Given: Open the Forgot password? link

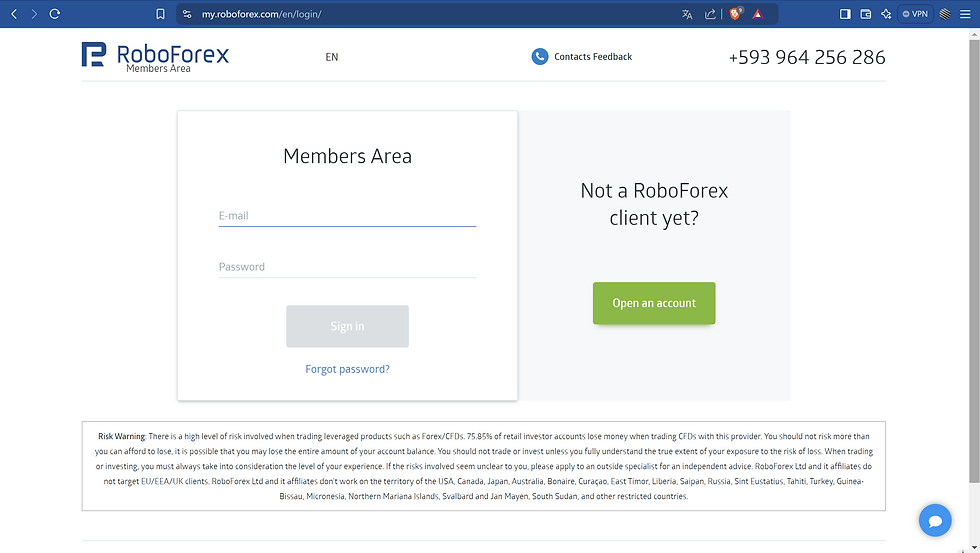Looking at the screenshot, I should (x=348, y=369).
